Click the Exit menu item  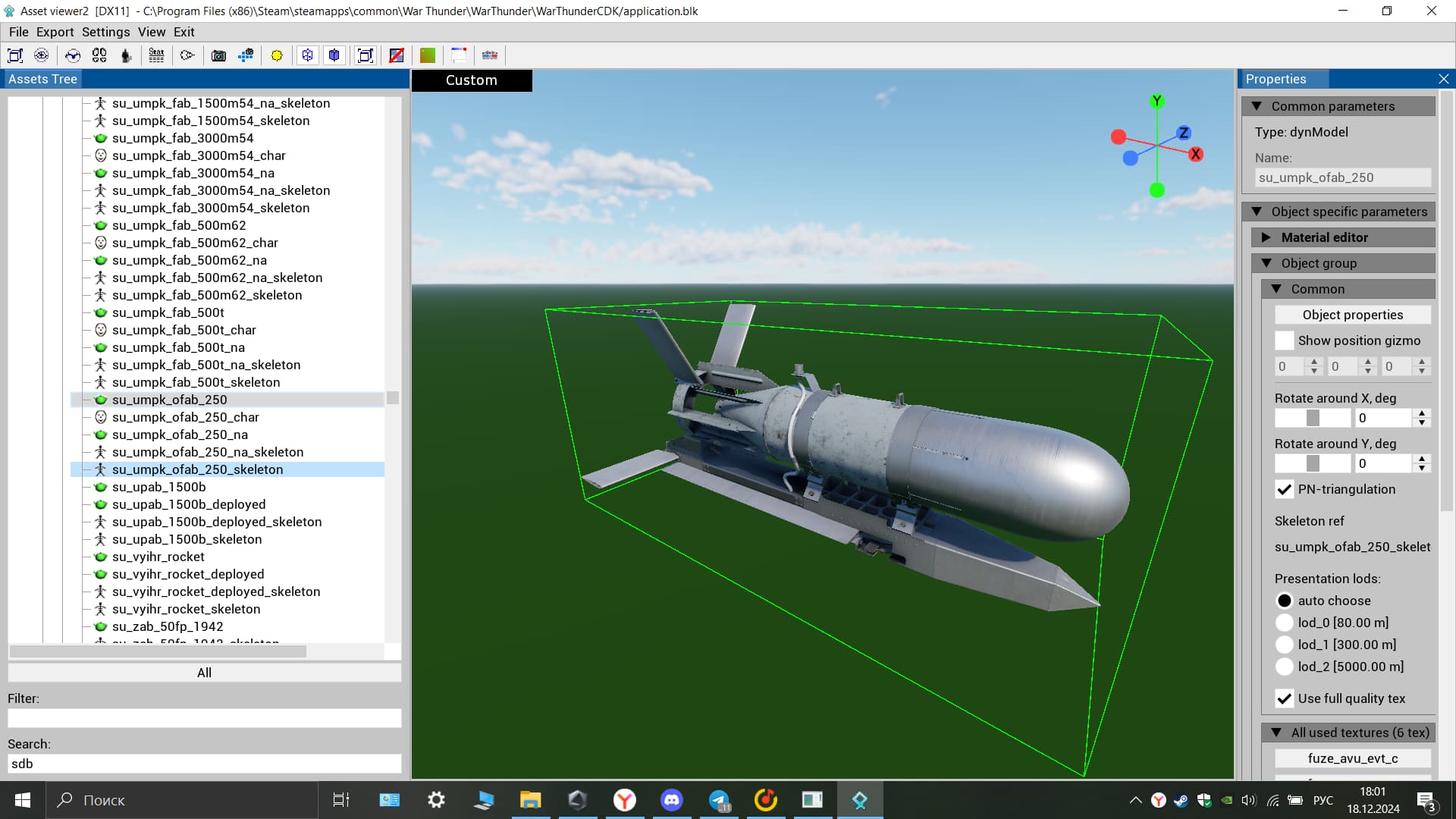pos(184,32)
